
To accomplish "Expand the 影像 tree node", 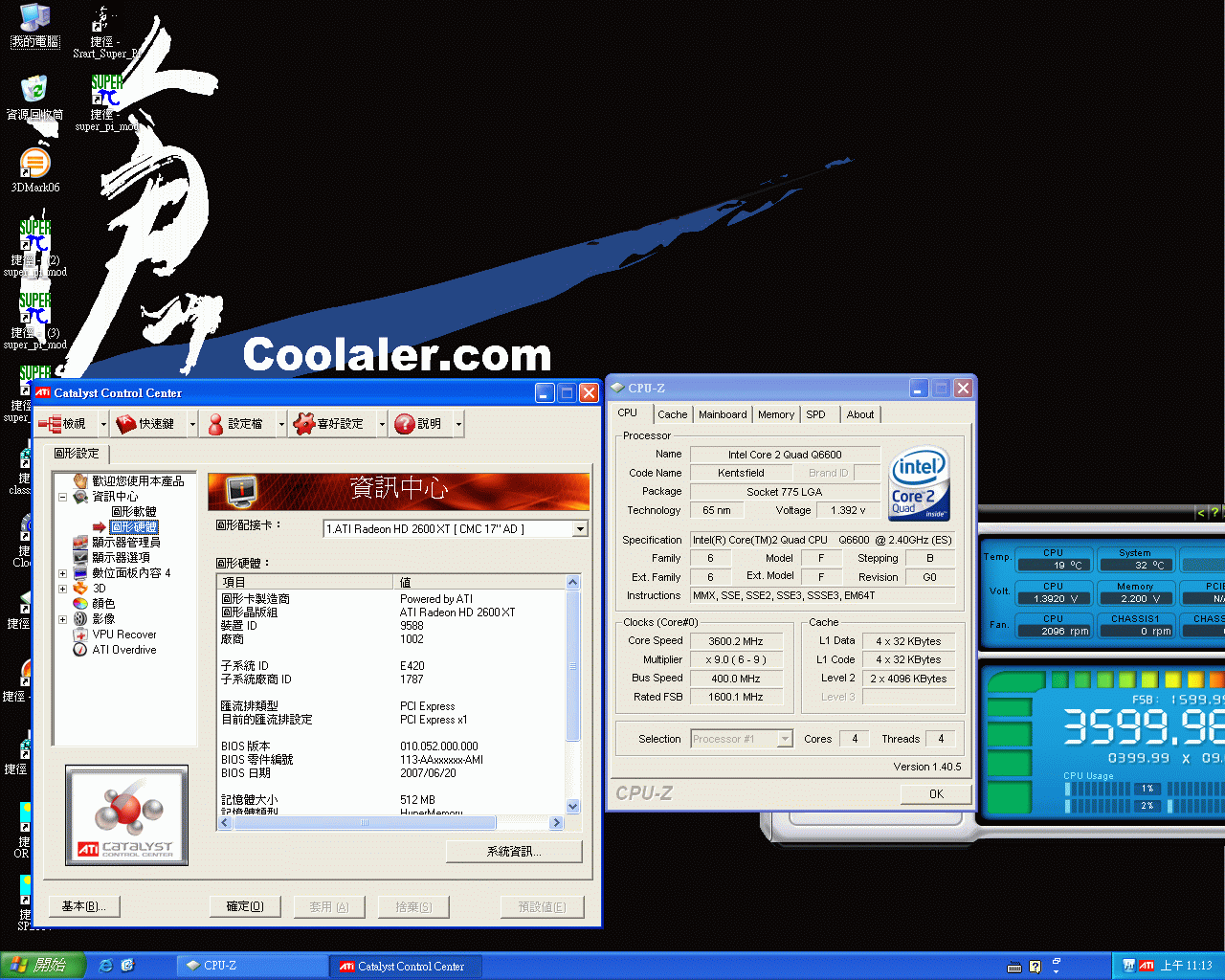I will 62,619.
